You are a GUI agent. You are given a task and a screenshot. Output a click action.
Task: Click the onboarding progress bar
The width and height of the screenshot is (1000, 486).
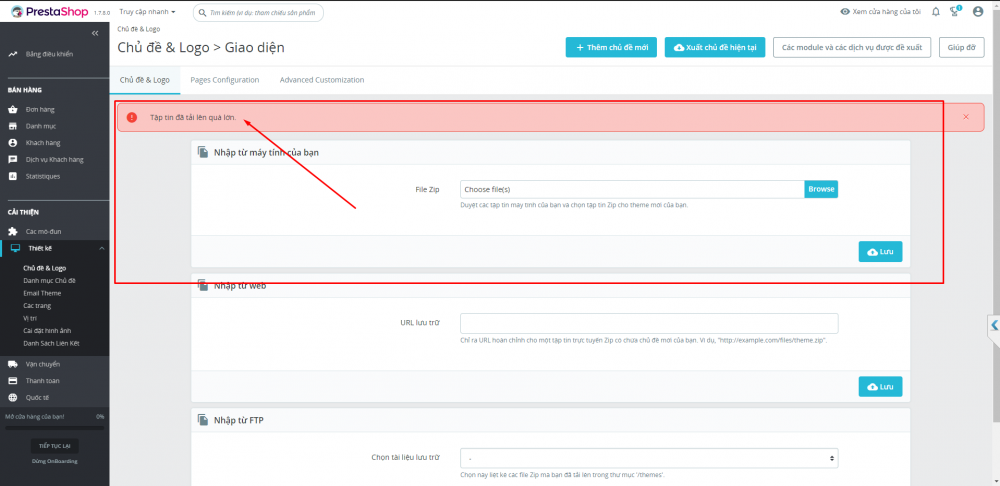click(x=54, y=428)
